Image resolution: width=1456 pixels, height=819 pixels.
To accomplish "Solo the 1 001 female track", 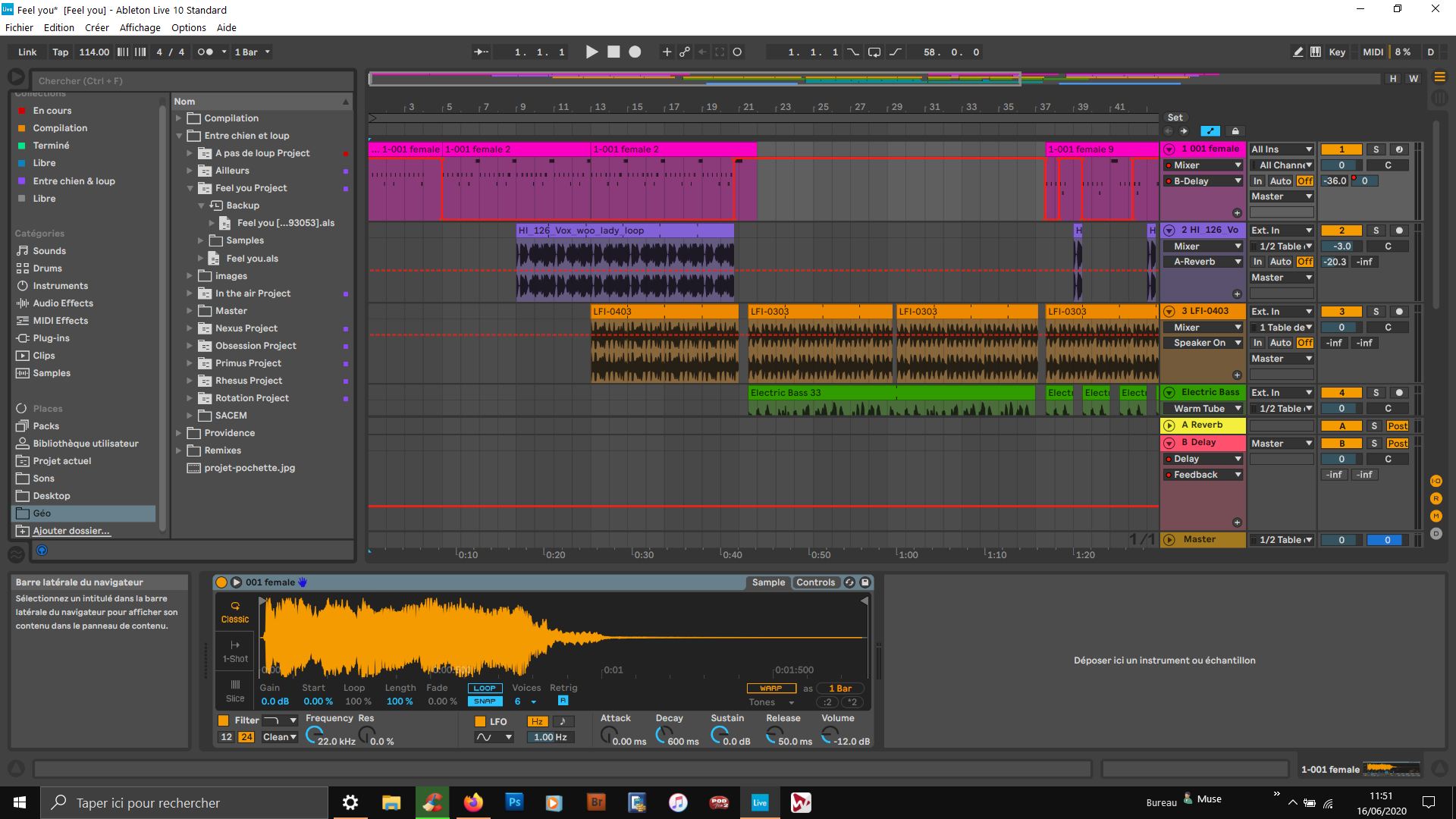I will tap(1376, 149).
